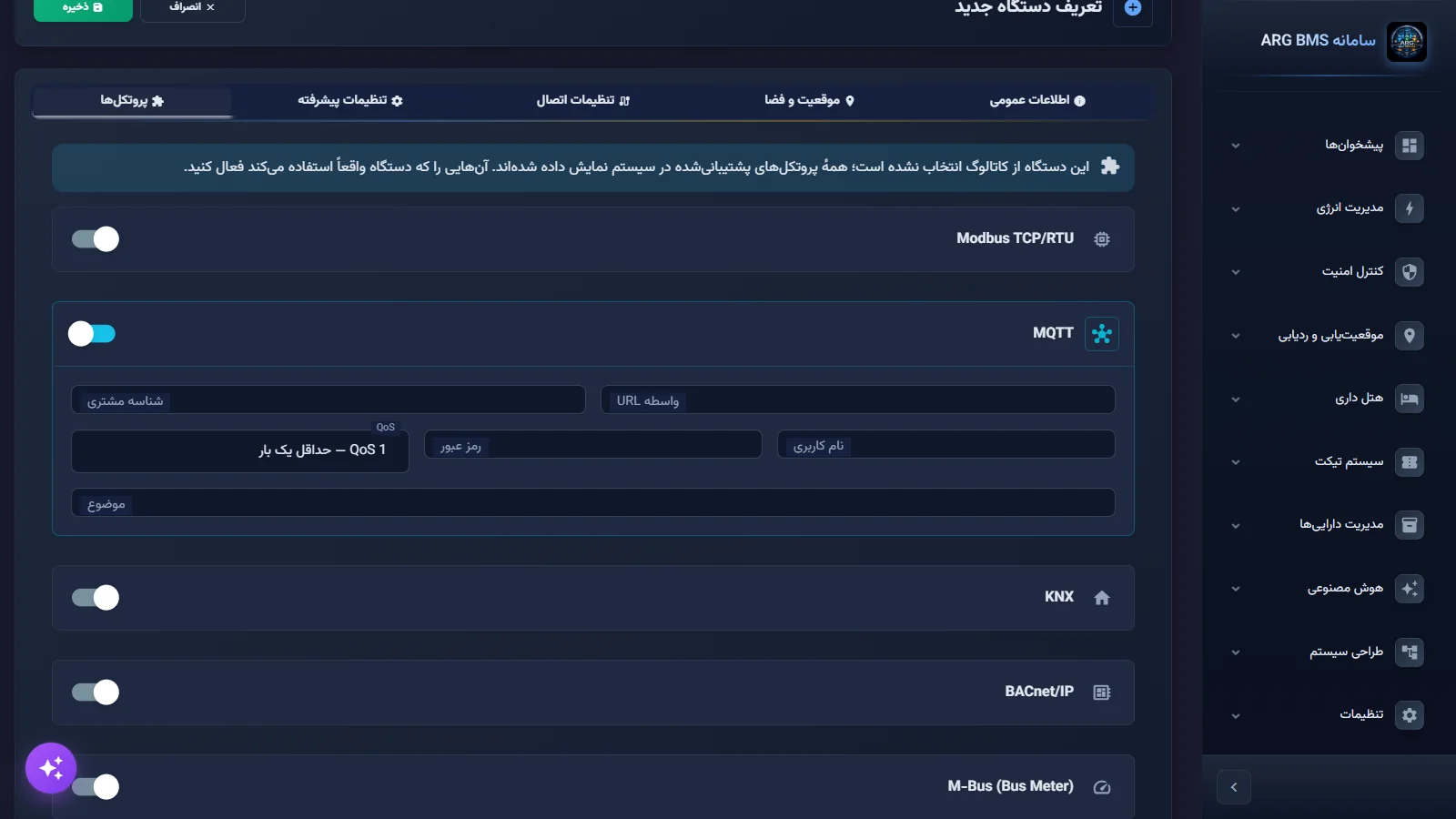Viewport: 1456px width, 819px height.
Task: Open the مدیریت انرژی menu item
Action: 1327,208
